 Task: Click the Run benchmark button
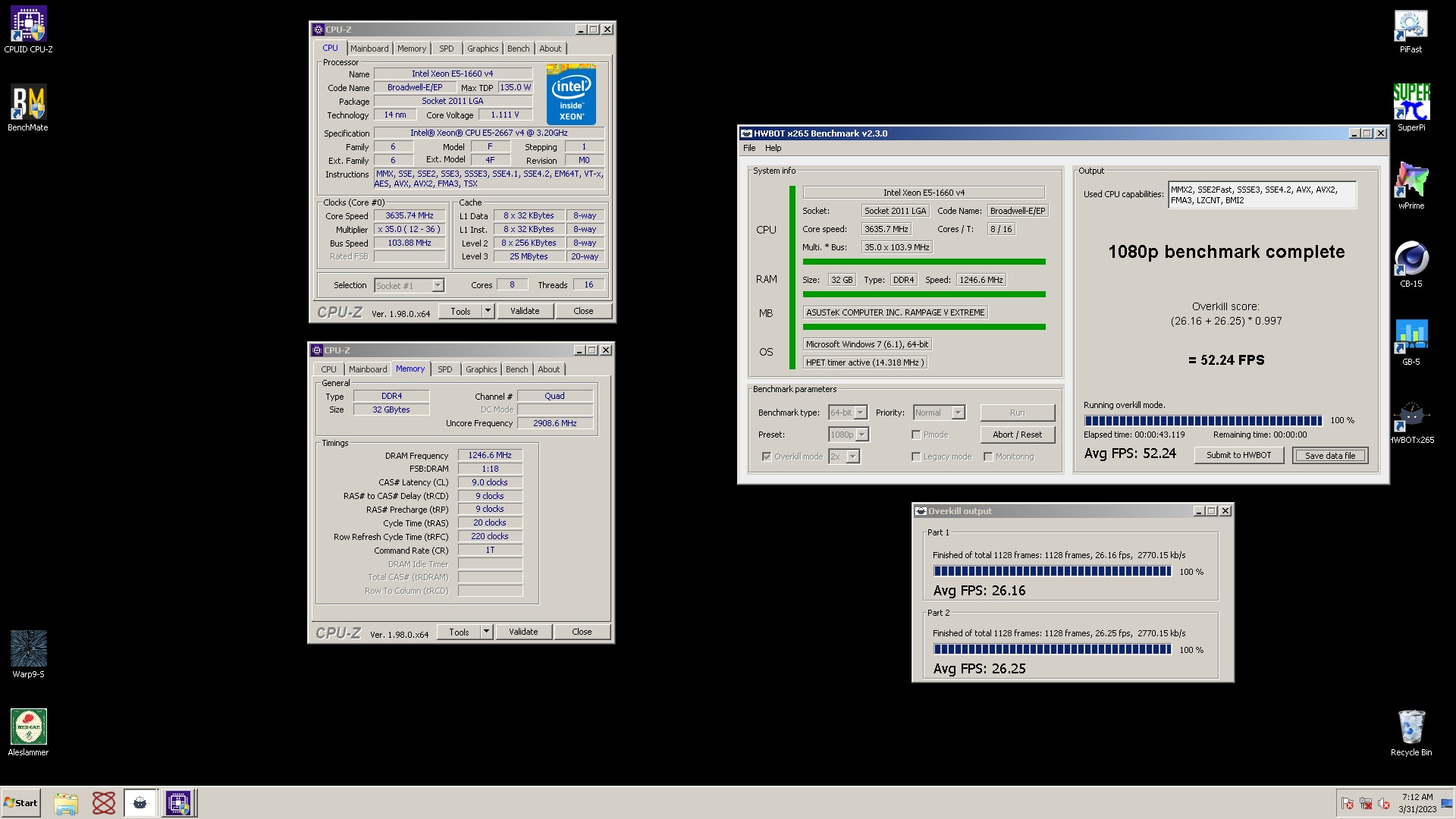[x=1017, y=413]
